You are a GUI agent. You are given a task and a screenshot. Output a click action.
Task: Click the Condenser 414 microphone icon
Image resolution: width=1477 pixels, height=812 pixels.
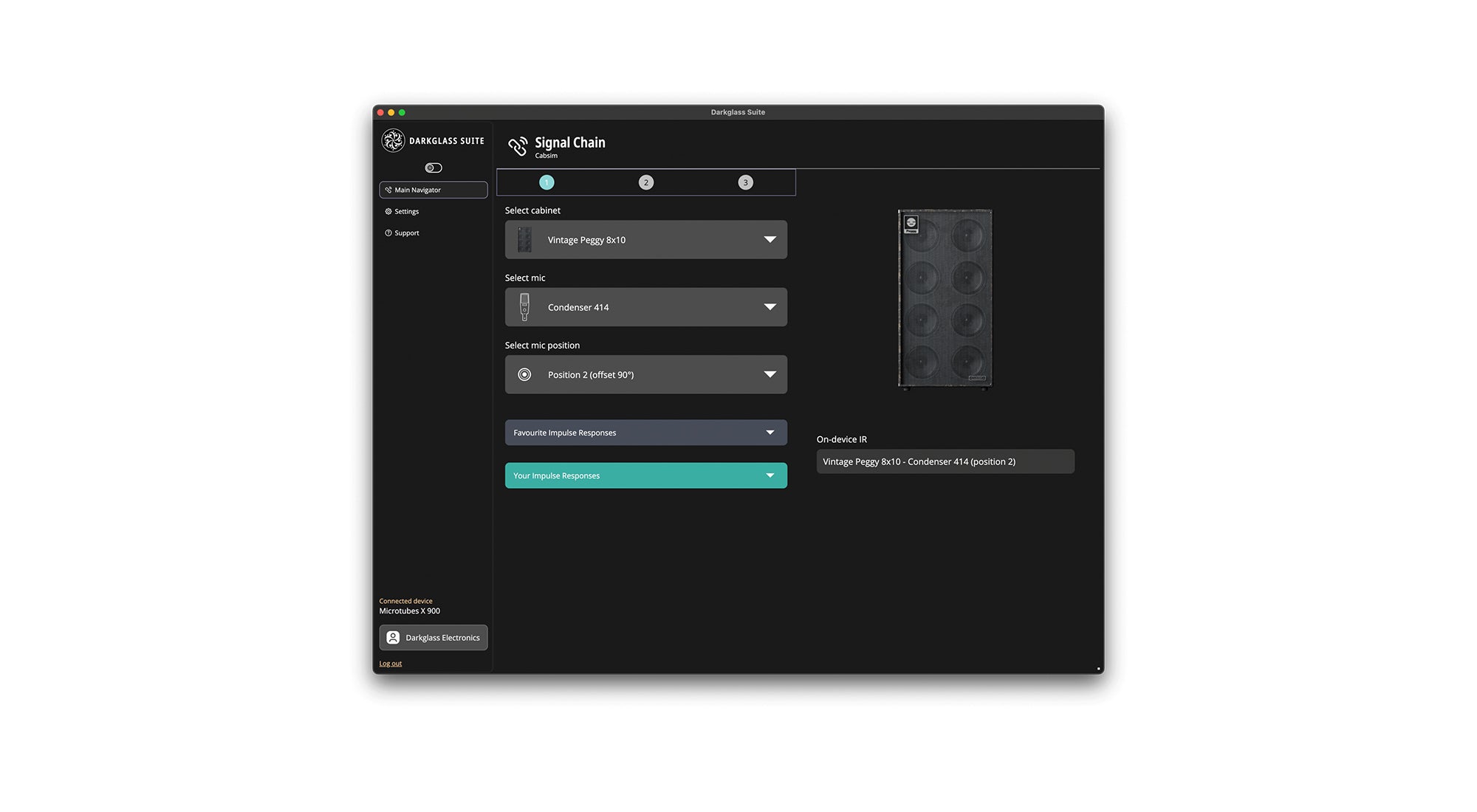(x=524, y=307)
